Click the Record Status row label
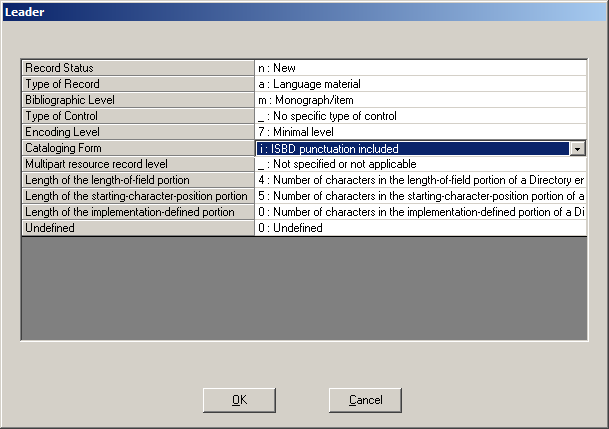 [x=138, y=68]
